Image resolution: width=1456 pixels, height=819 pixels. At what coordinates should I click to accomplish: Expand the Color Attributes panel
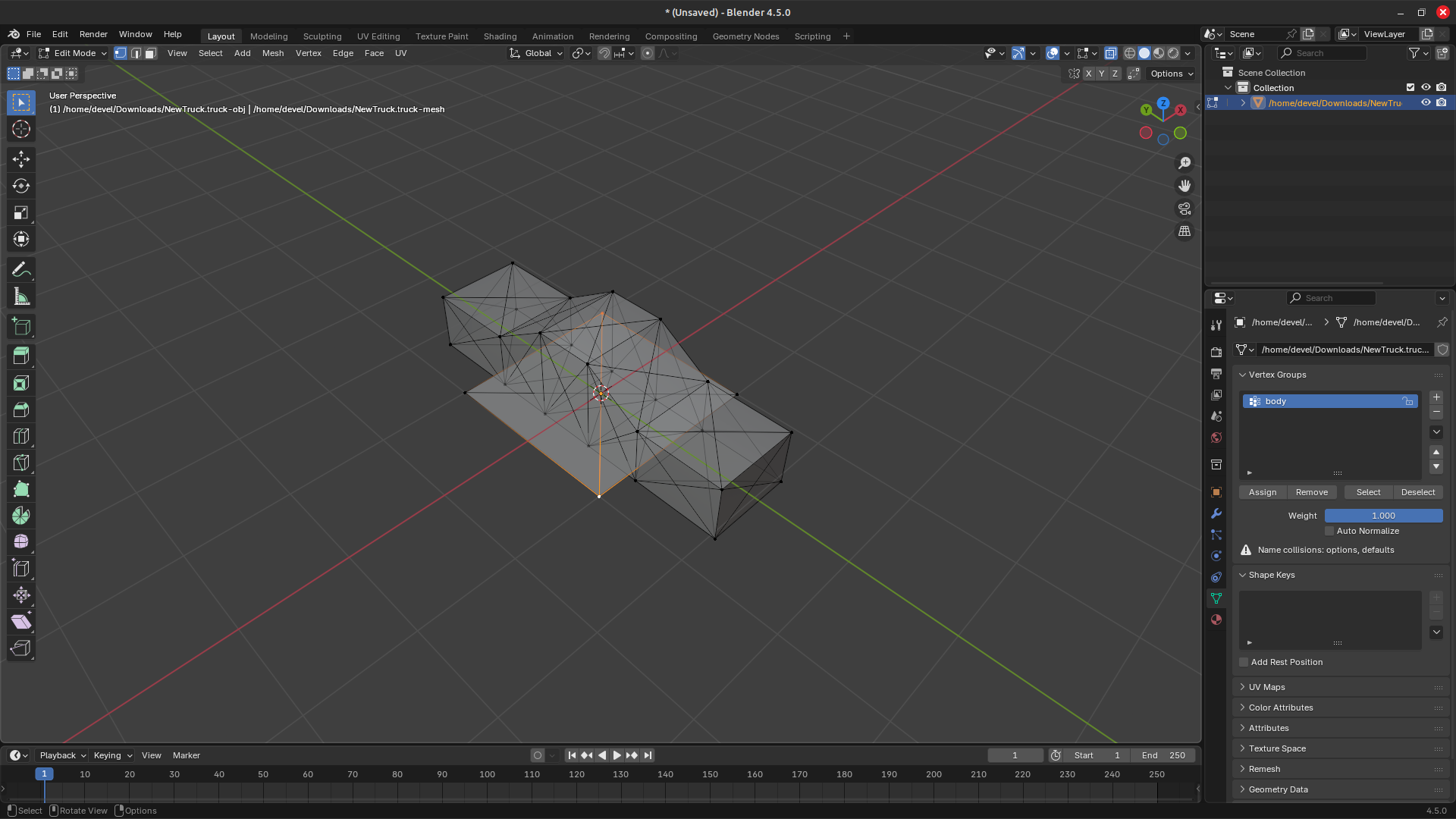(1243, 708)
